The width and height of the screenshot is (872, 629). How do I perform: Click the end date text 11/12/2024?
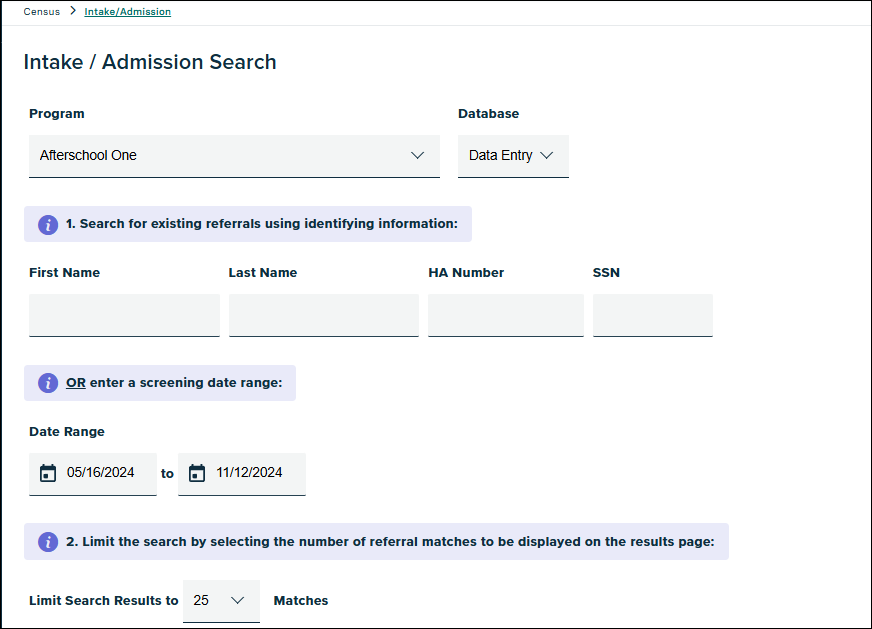[x=249, y=473]
